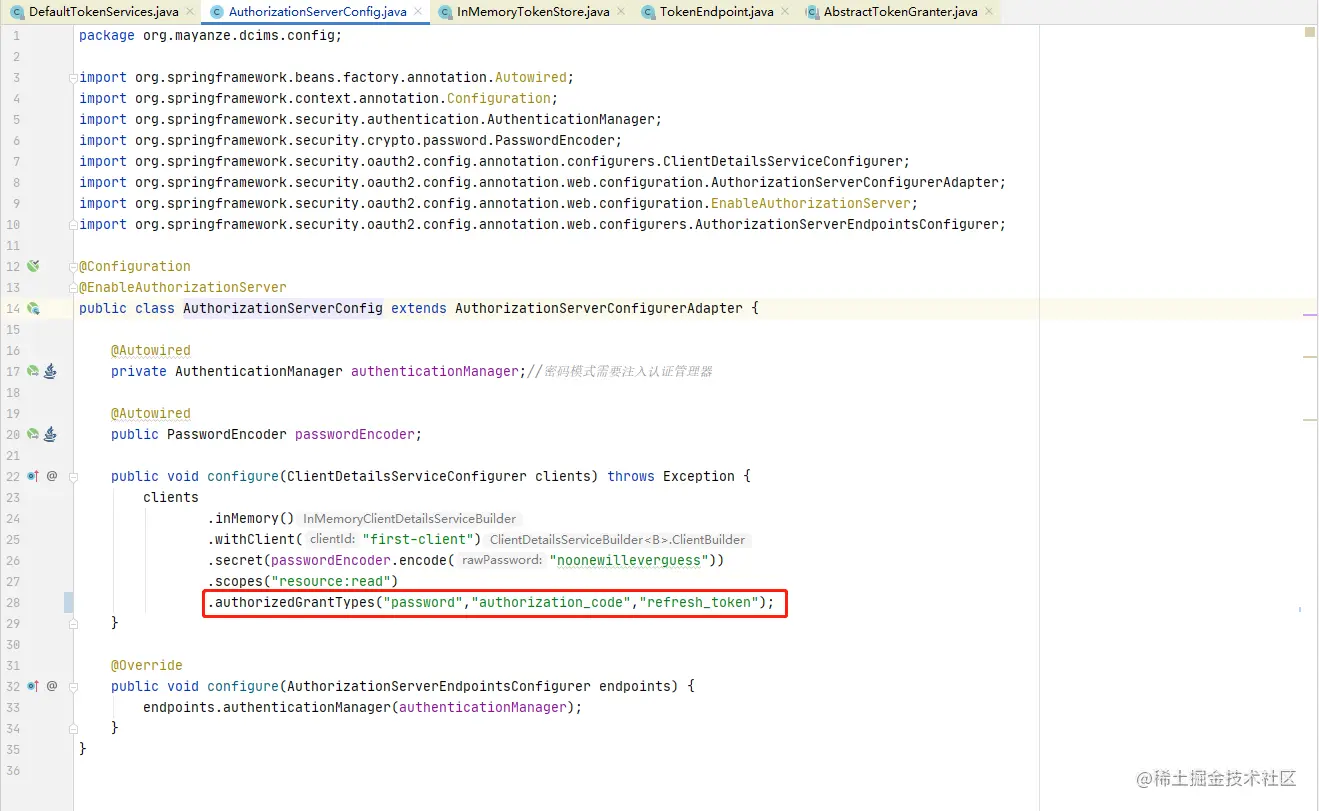The width and height of the screenshot is (1319, 811).
Task: Click the fold marker beside @Configuration
Action: (73, 267)
